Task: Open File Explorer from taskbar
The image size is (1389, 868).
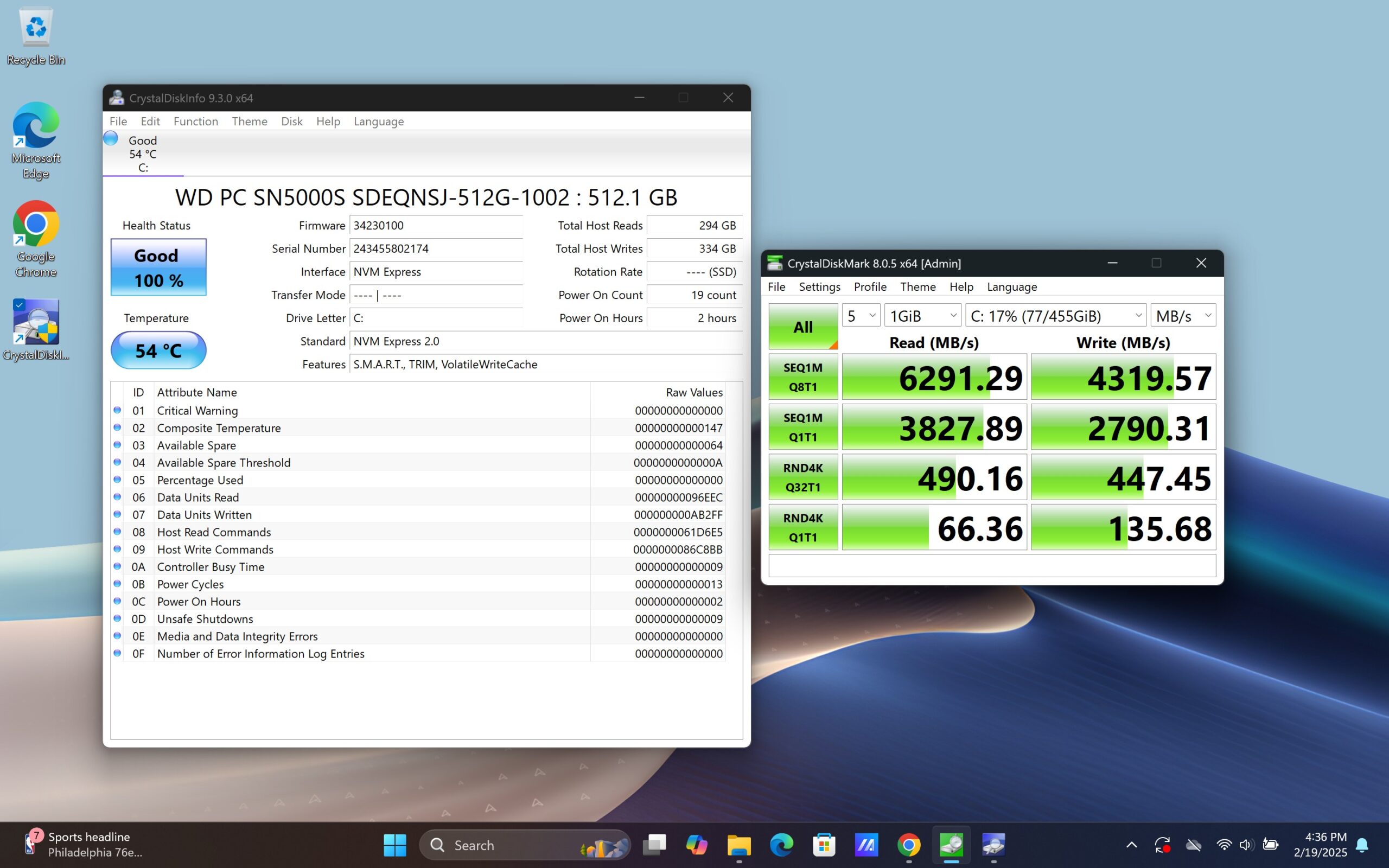Action: coord(738,845)
